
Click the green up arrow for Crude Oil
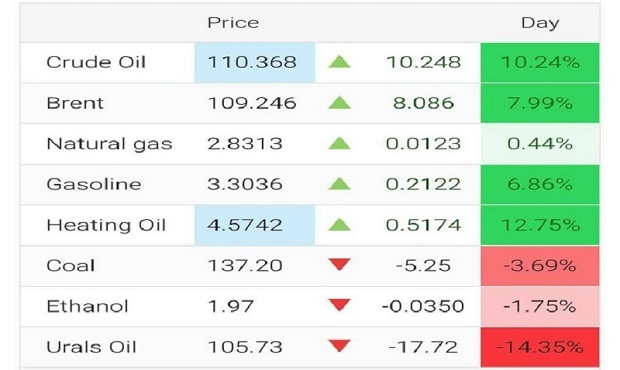click(339, 62)
